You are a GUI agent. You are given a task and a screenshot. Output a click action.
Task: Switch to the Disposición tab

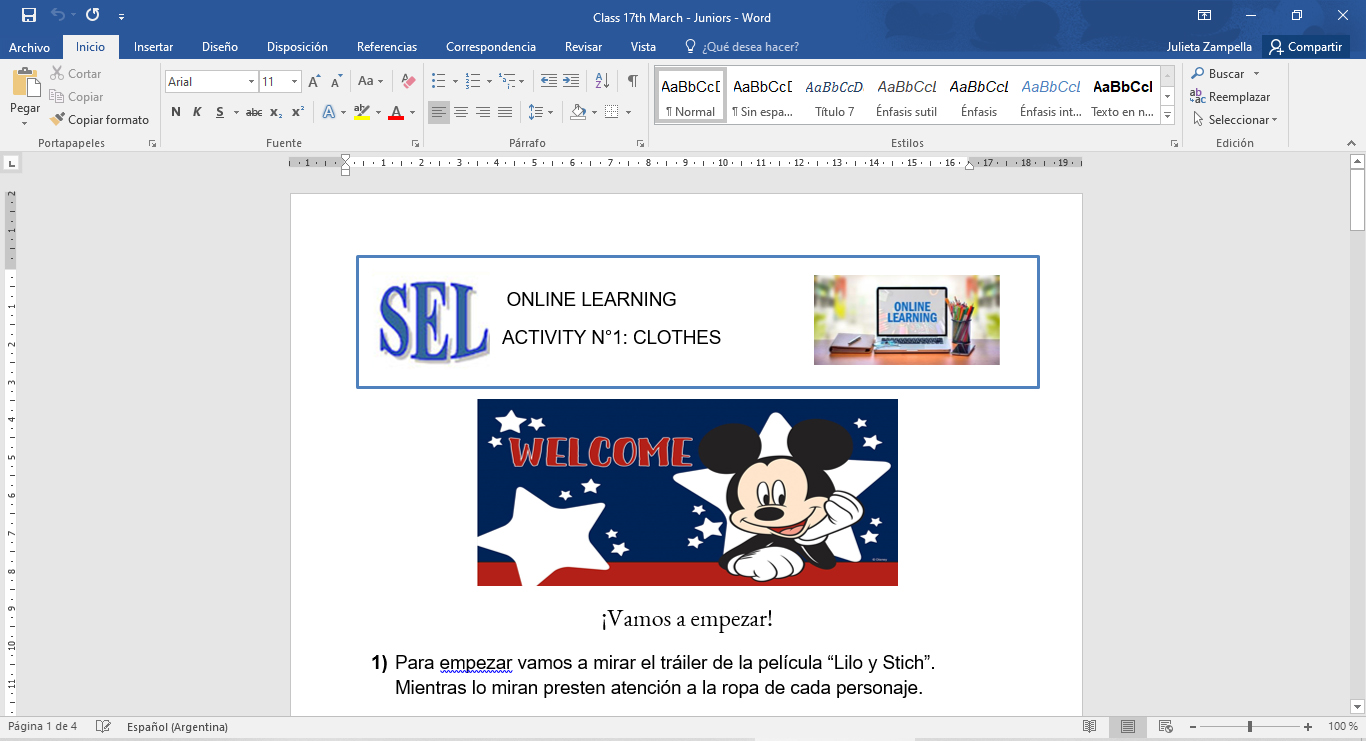coord(297,47)
